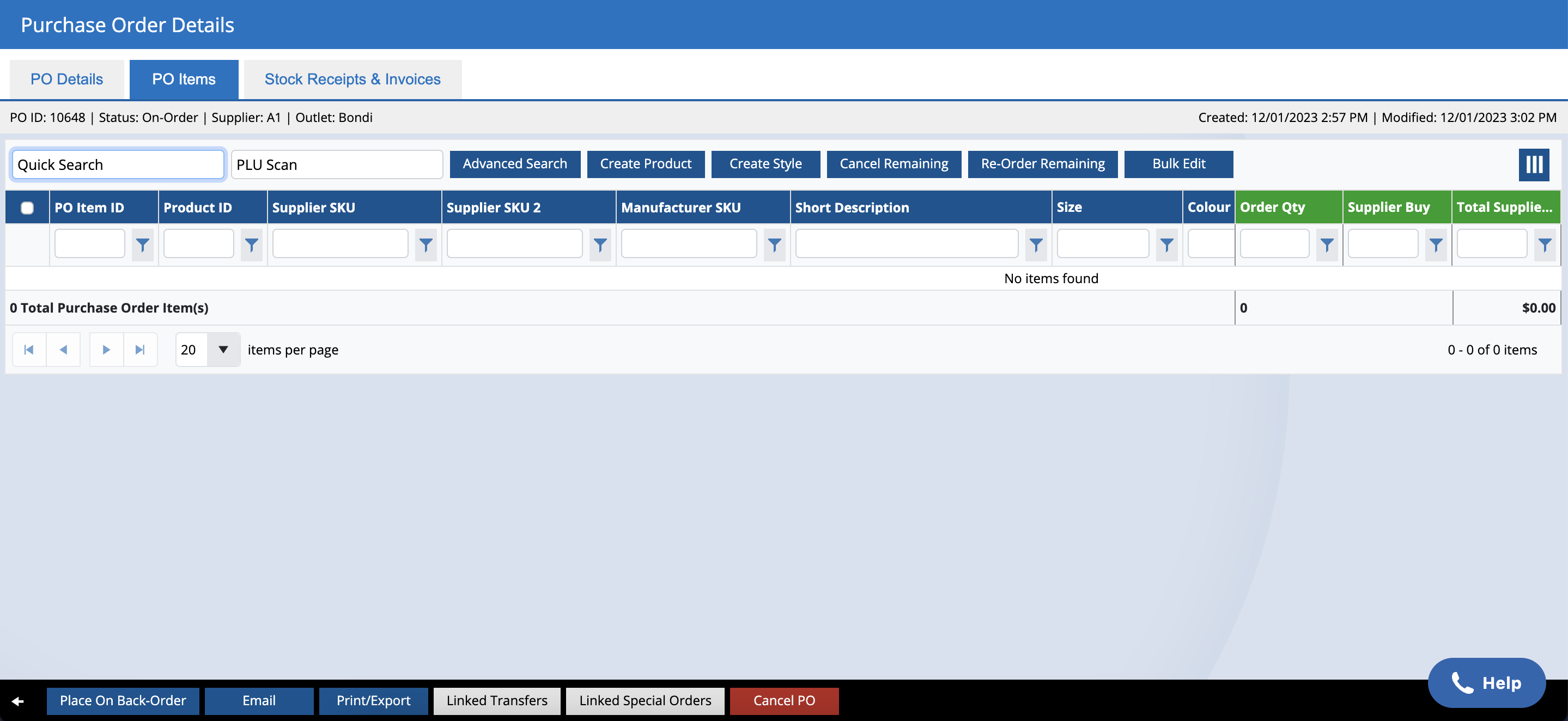The width and height of the screenshot is (1568, 721).
Task: Click the PO Item ID filter icon
Action: pyautogui.click(x=142, y=245)
